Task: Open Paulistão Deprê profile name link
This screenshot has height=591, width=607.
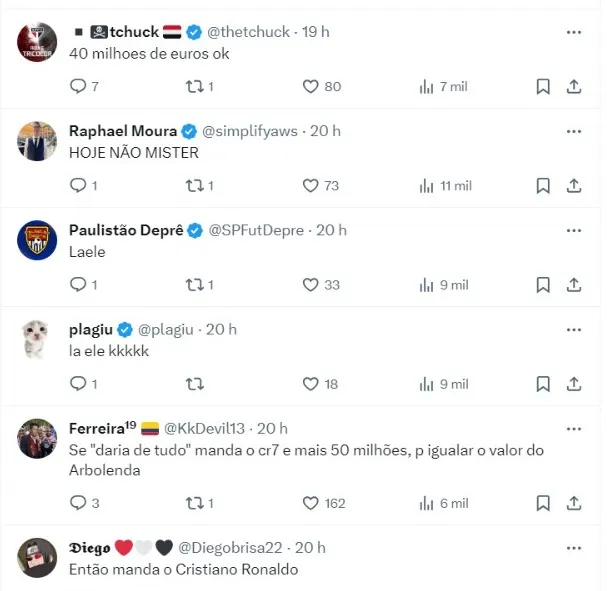Action: pos(126,230)
